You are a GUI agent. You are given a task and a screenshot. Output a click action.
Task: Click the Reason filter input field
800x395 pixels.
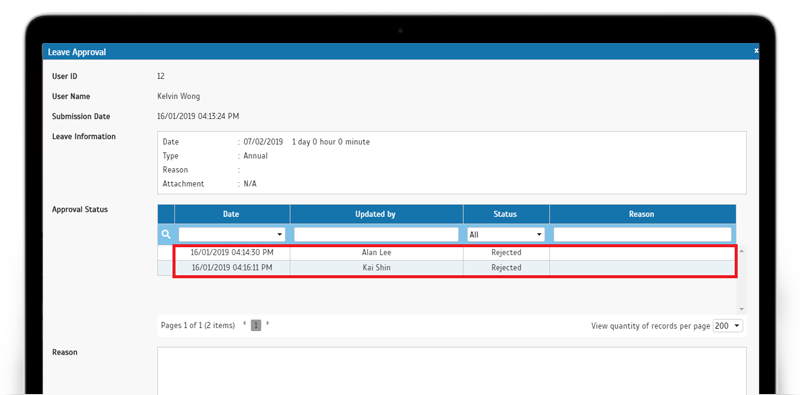[642, 234]
